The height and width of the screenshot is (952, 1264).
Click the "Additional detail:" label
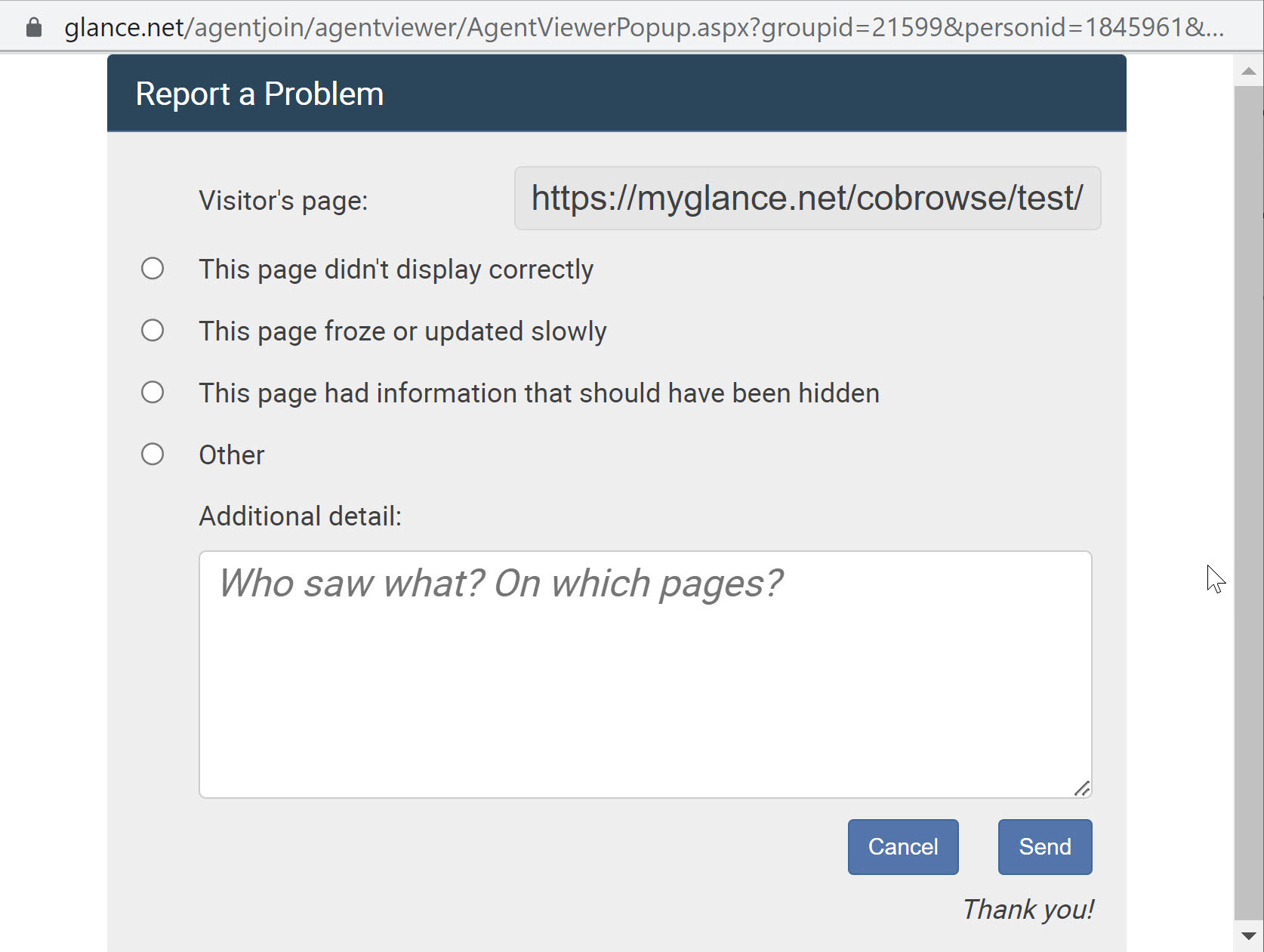tap(300, 516)
